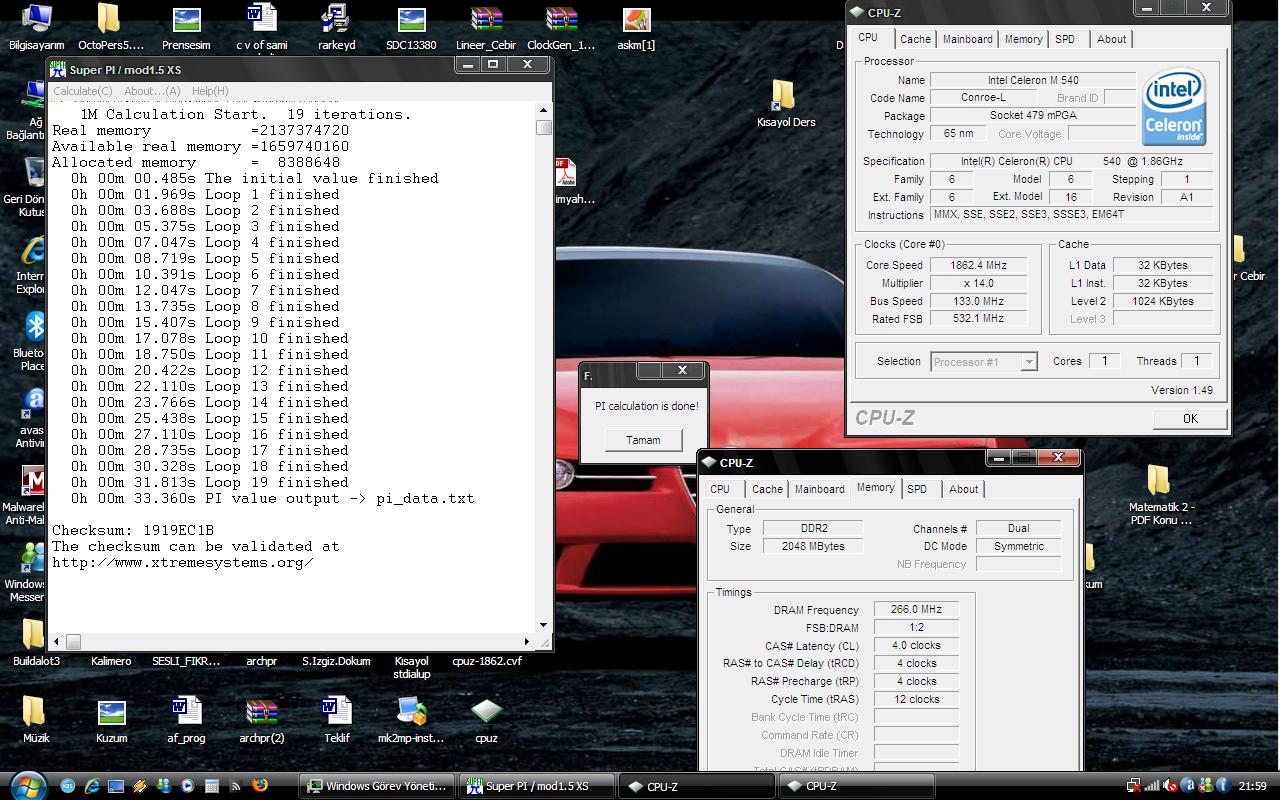Select Mainboard tab in lower CPU-Z window

[820, 489]
